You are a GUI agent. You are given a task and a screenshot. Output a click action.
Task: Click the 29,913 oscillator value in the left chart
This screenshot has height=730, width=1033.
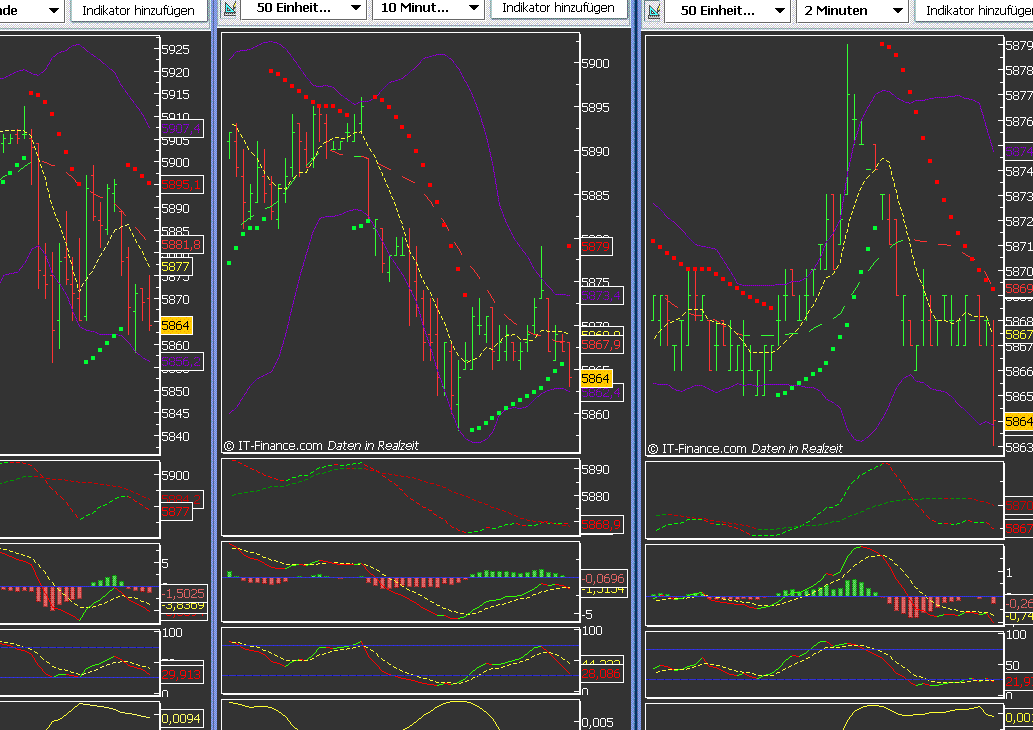(x=181, y=675)
